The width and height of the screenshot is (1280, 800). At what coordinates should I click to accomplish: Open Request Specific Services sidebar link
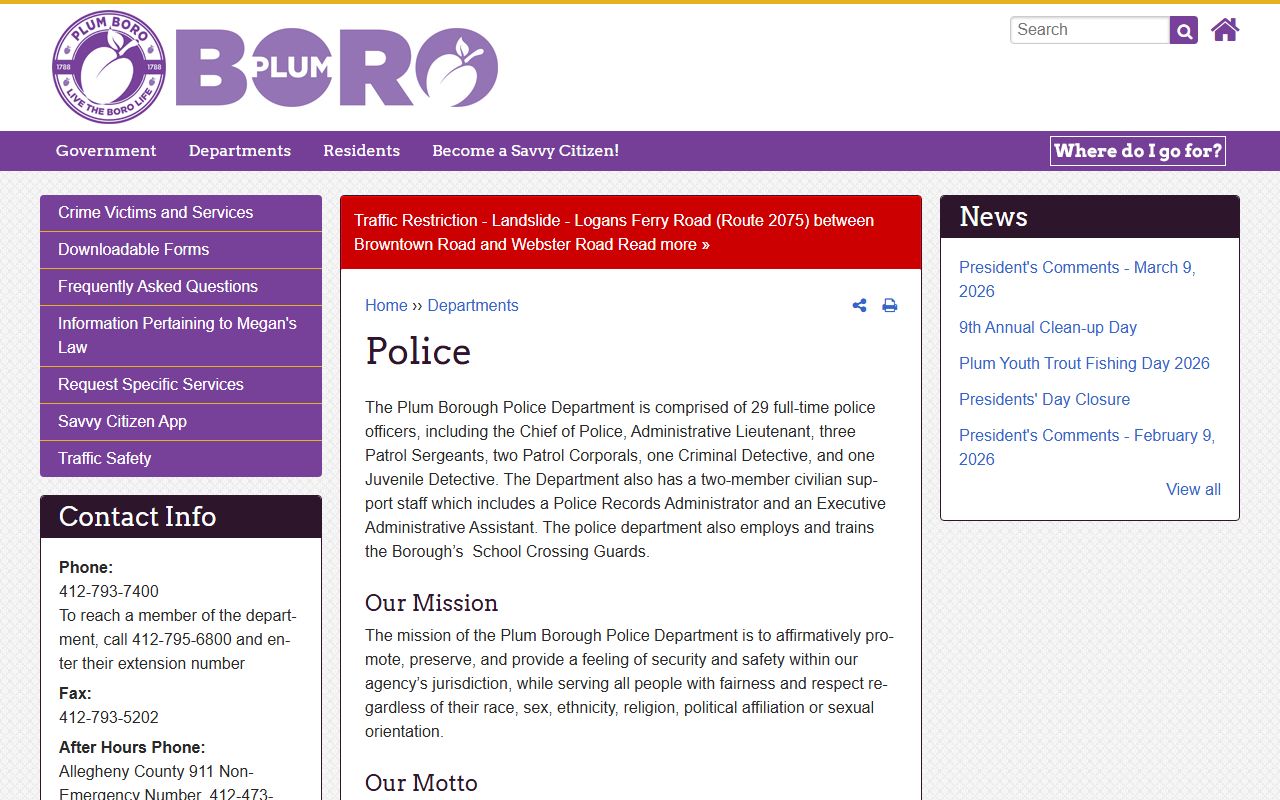[x=181, y=385]
